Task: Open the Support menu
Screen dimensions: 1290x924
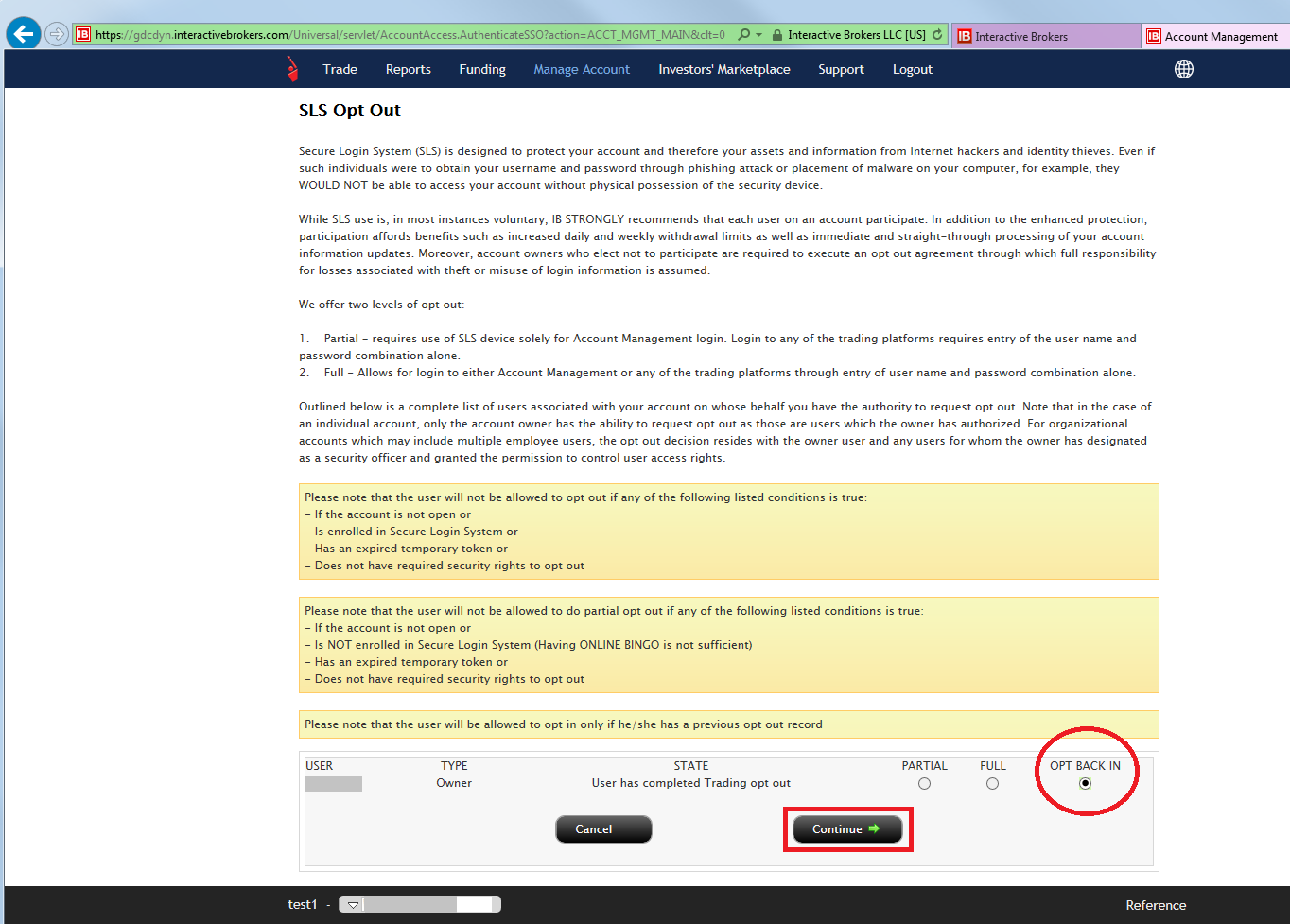Action: pos(841,69)
